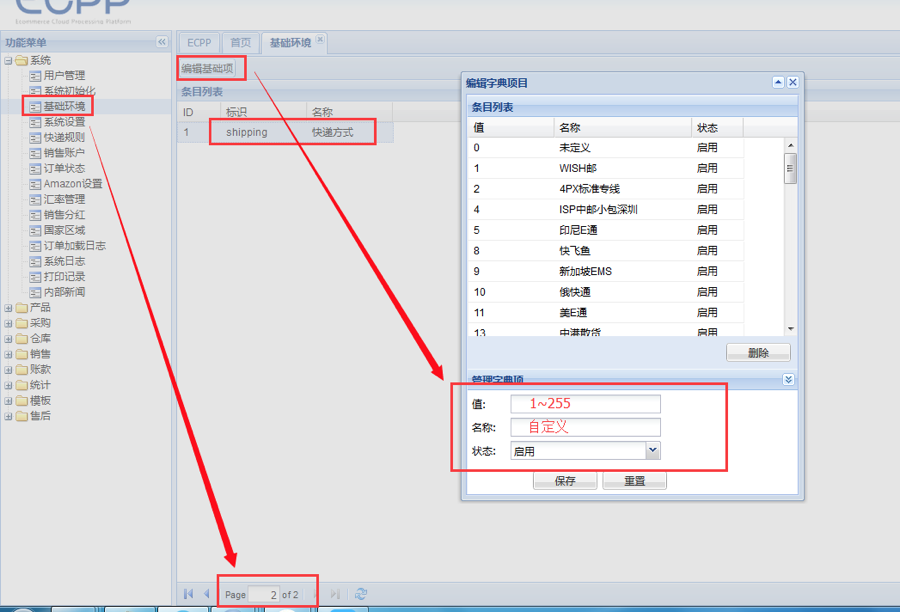This screenshot has width=900, height=612.
Task: Go to previous page in pagination bar
Action: 207,594
